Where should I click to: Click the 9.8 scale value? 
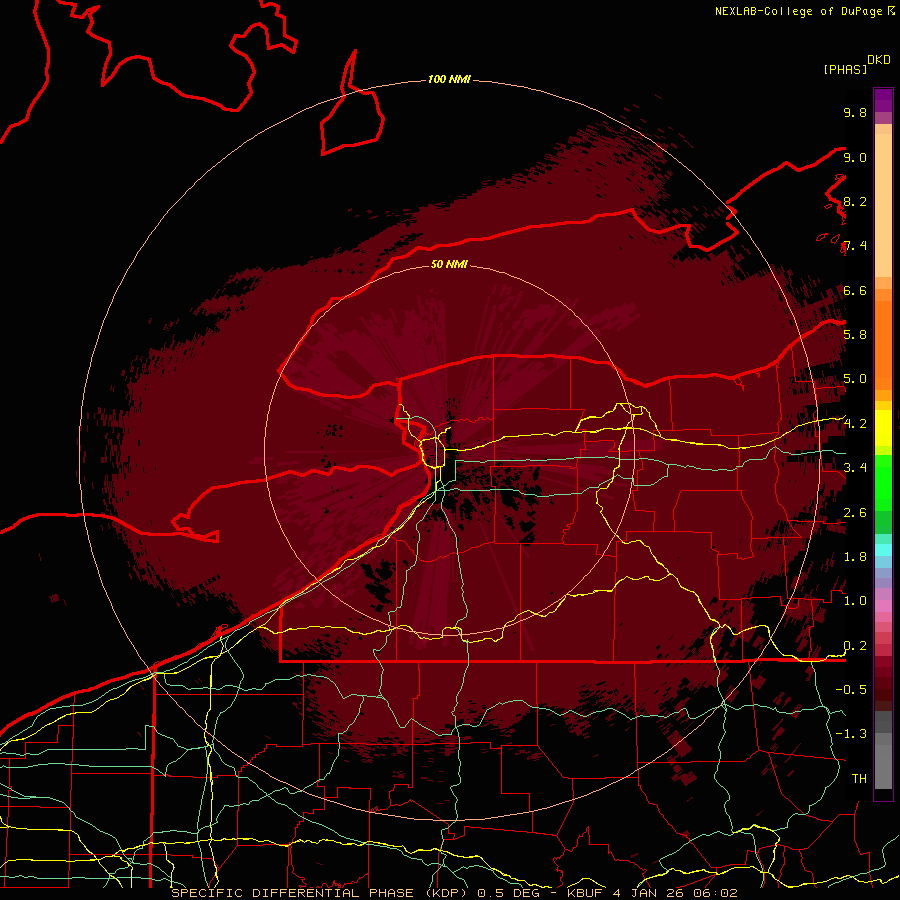[855, 112]
